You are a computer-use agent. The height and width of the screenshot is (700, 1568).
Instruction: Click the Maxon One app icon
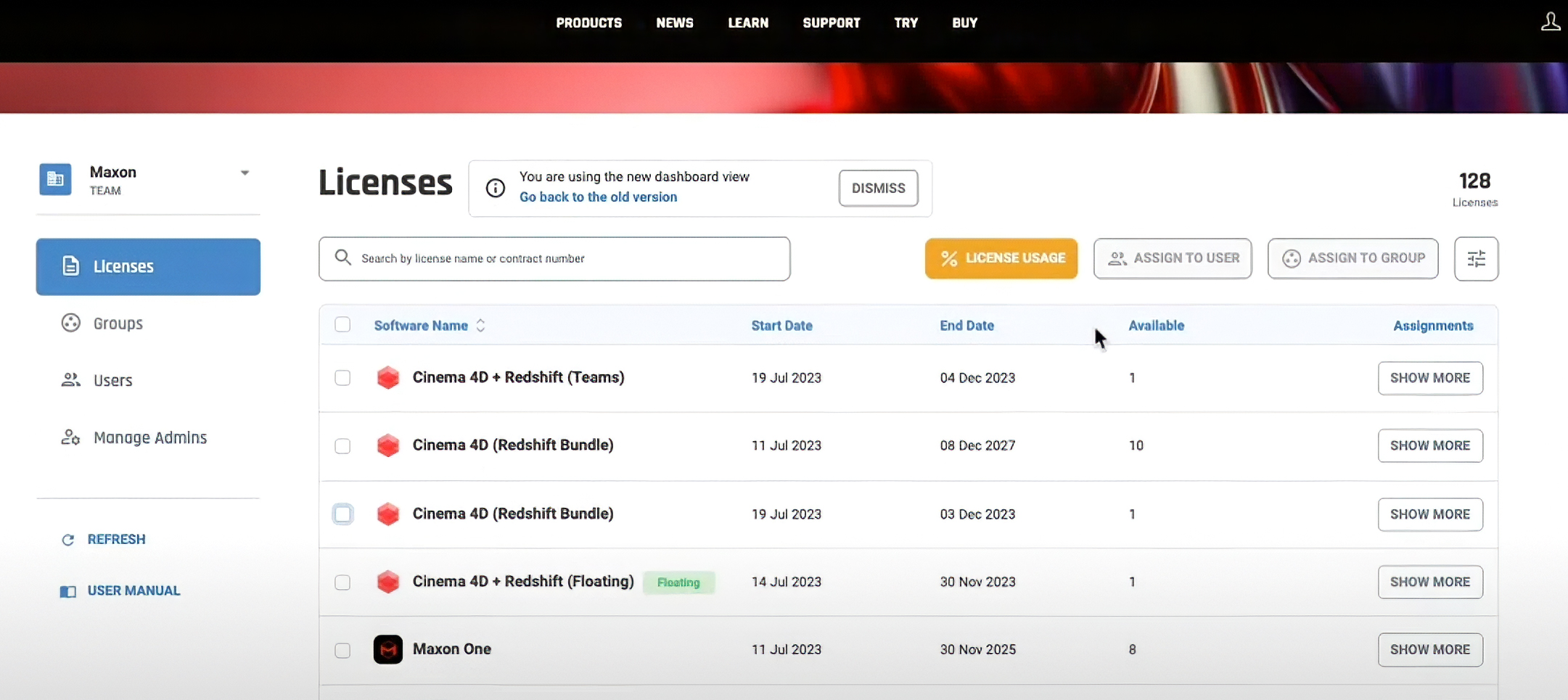coord(388,649)
